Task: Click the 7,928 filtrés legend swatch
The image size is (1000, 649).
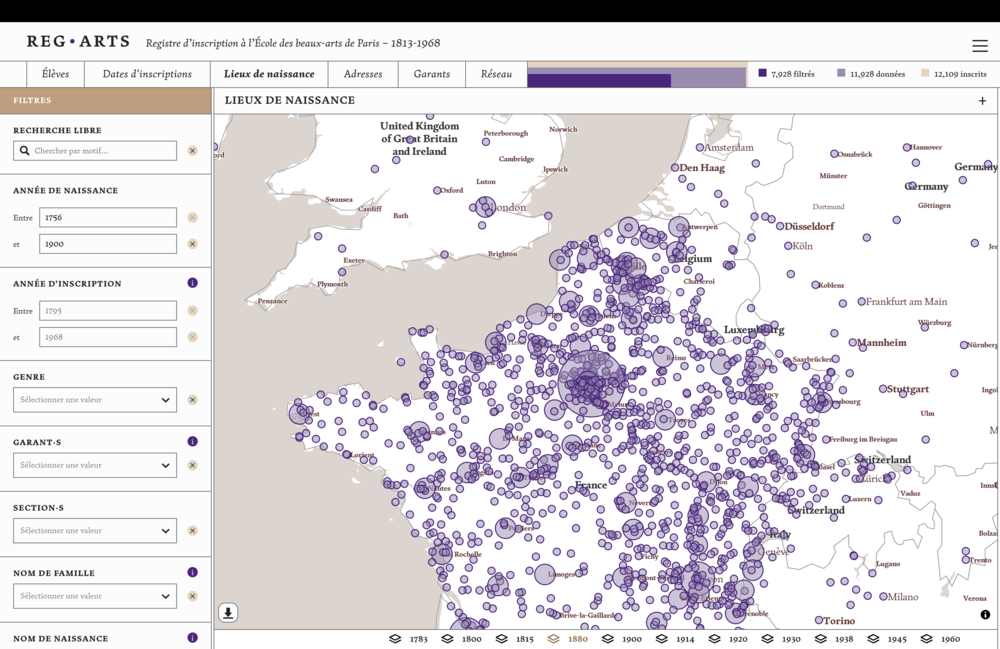Action: click(x=762, y=73)
